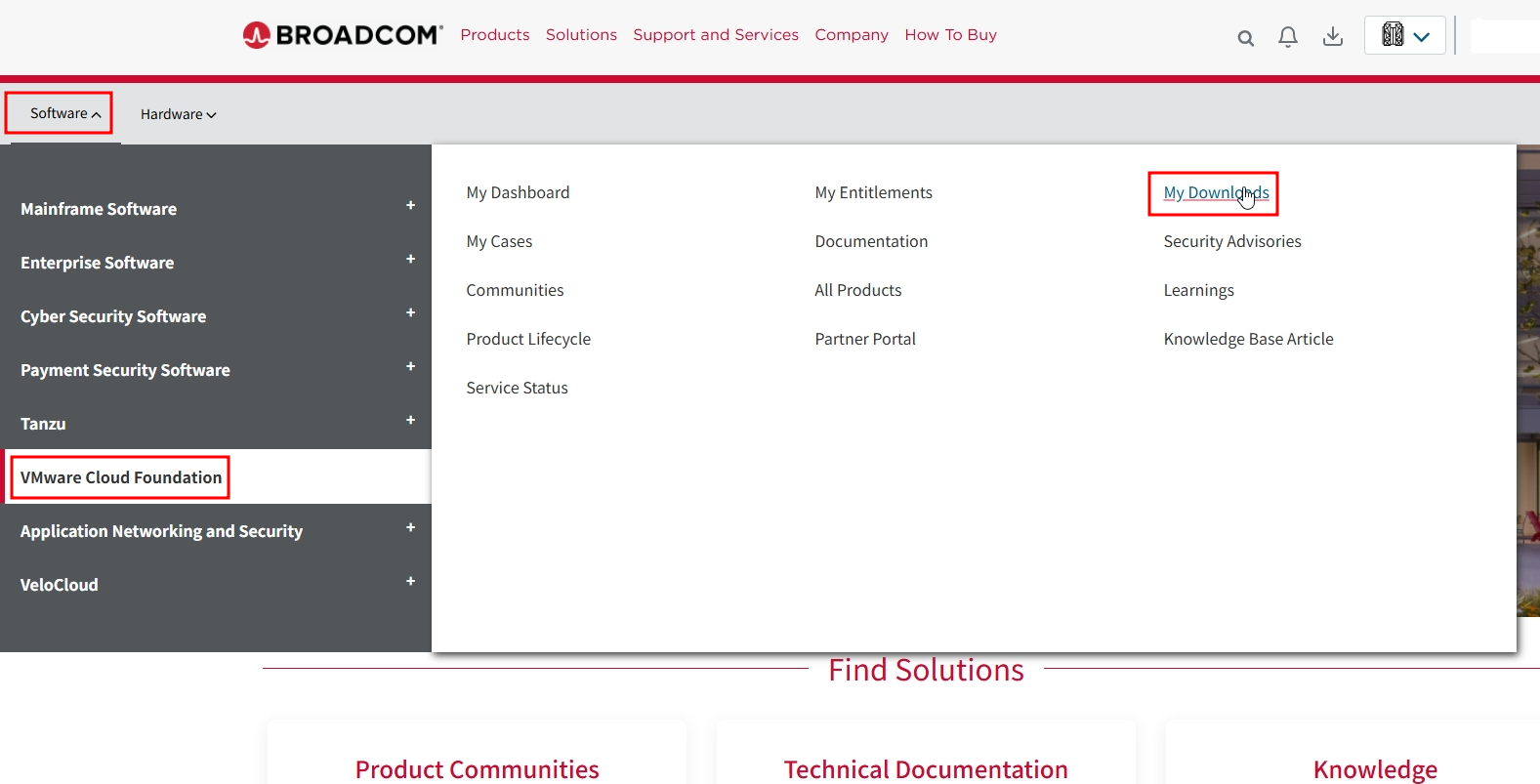Select Payment Security Software label
The image size is (1540, 784).
pos(125,370)
